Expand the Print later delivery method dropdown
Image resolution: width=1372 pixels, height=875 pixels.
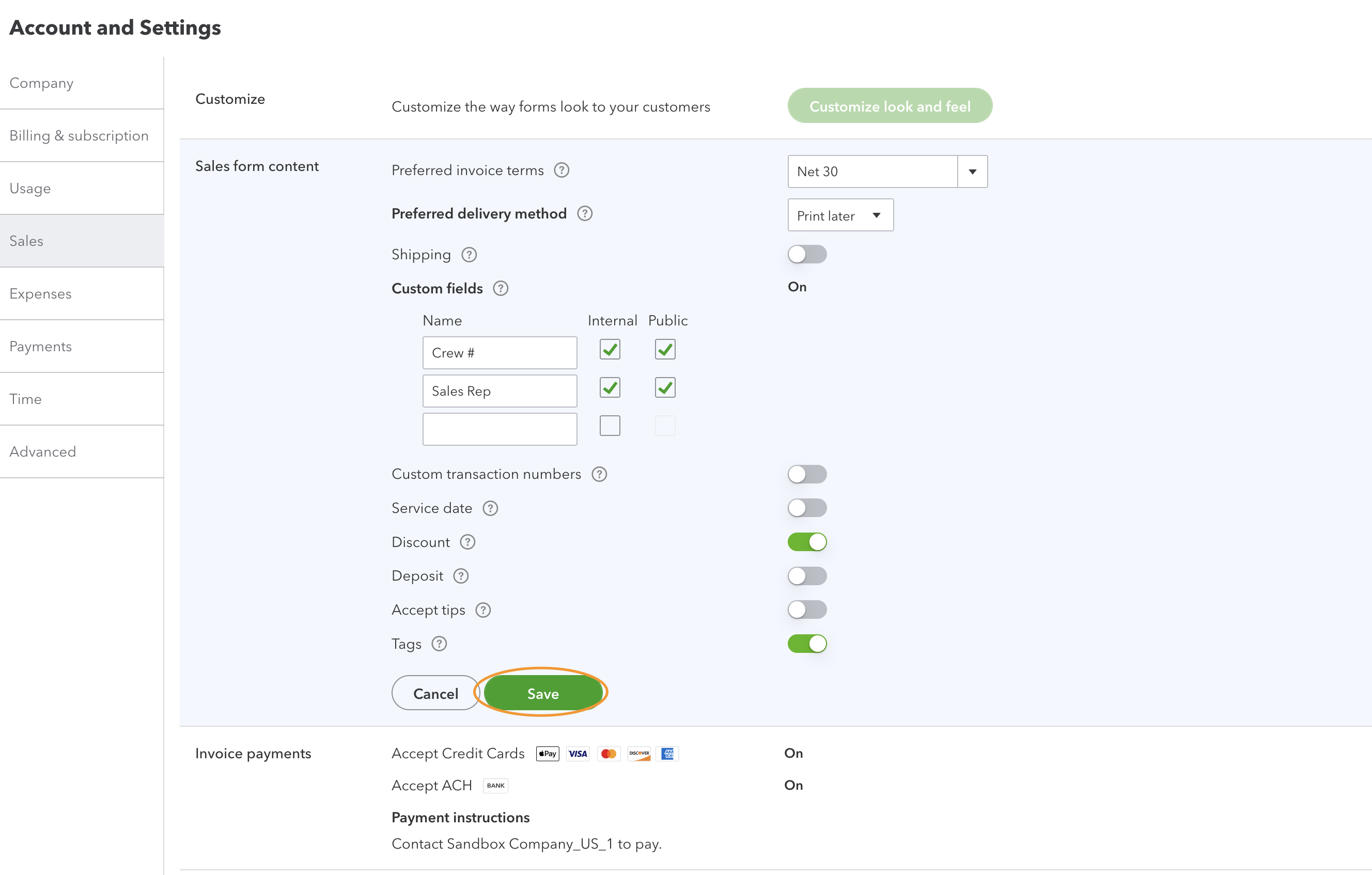(x=840, y=215)
